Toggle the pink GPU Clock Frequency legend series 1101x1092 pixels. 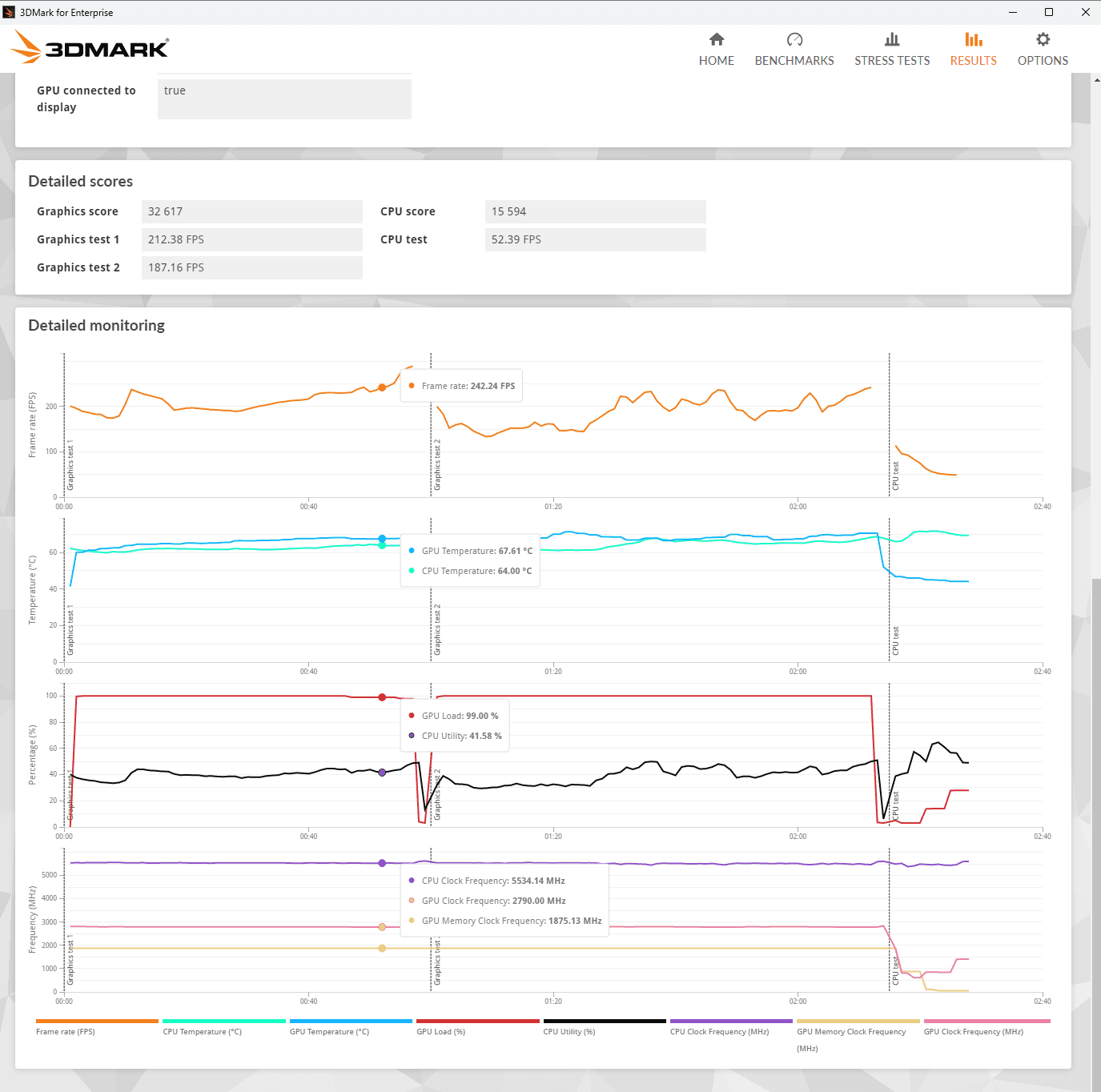[x=986, y=1026]
